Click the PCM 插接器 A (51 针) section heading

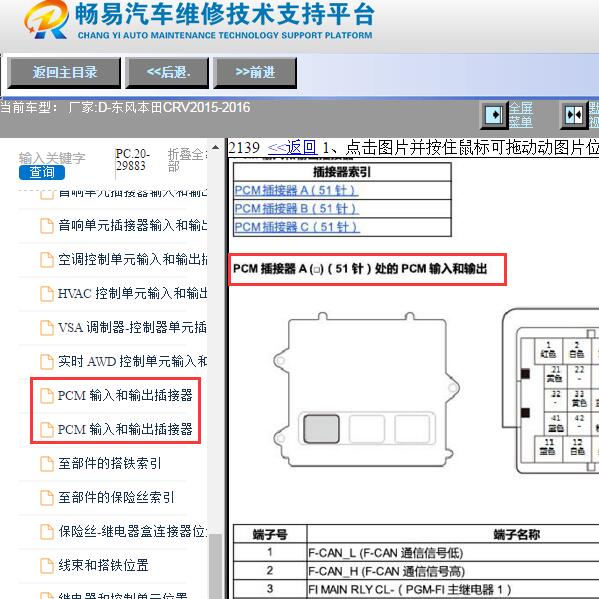(x=360, y=269)
